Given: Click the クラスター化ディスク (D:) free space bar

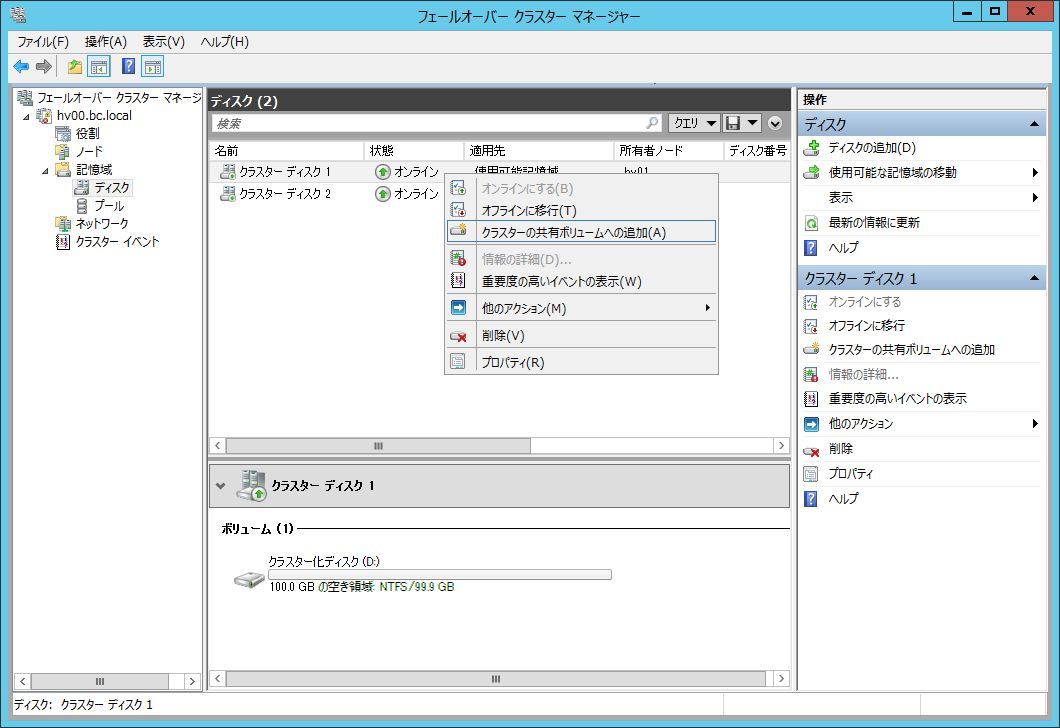Looking at the screenshot, I should pyautogui.click(x=440, y=575).
